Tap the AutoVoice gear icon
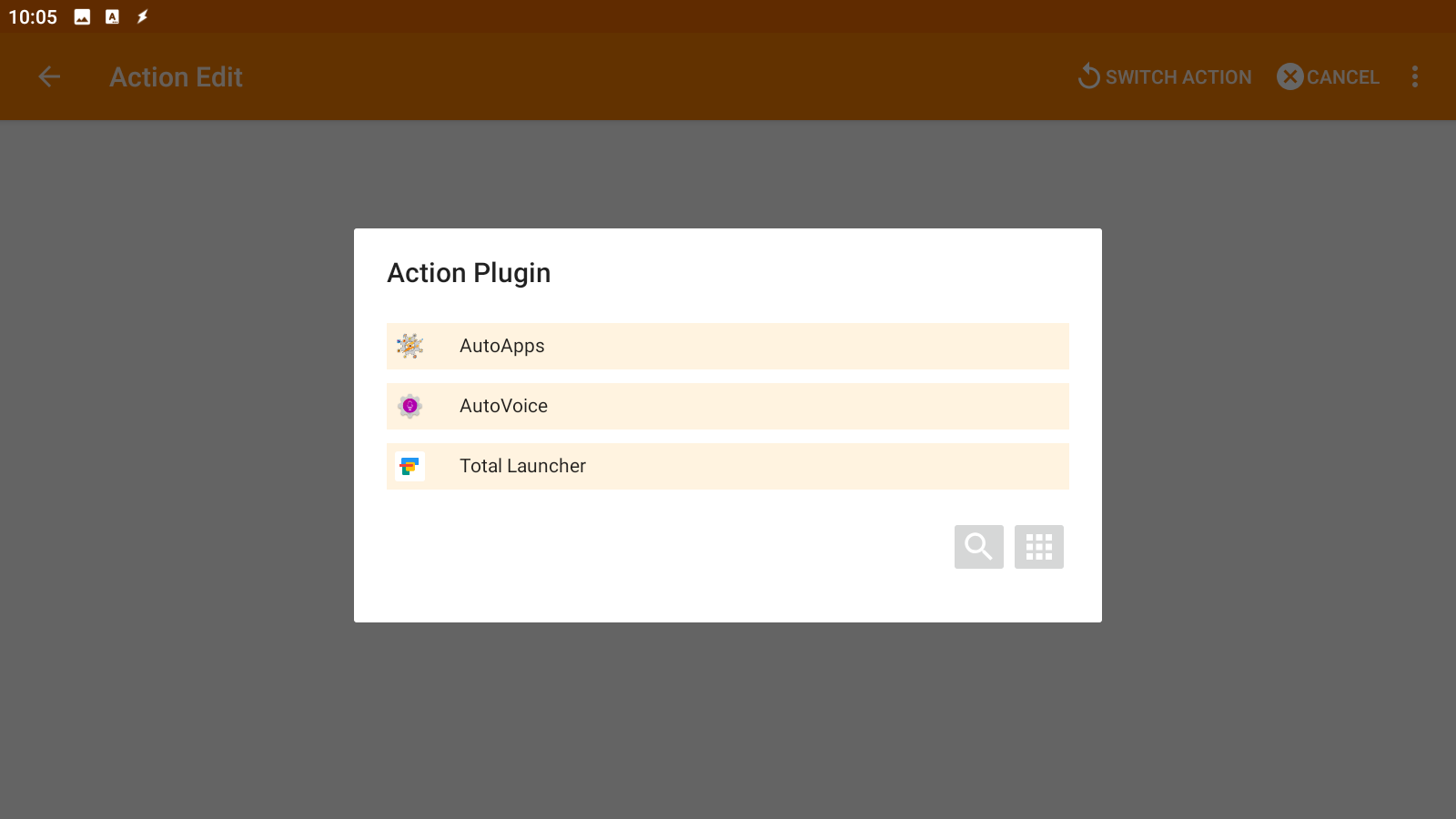Screen dimensions: 1456x819 pos(410,406)
